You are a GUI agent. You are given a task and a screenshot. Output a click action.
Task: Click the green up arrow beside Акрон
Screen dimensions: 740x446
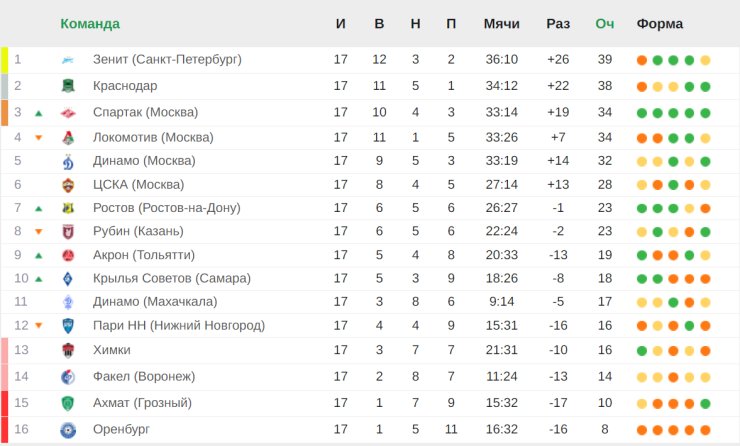[x=39, y=255]
